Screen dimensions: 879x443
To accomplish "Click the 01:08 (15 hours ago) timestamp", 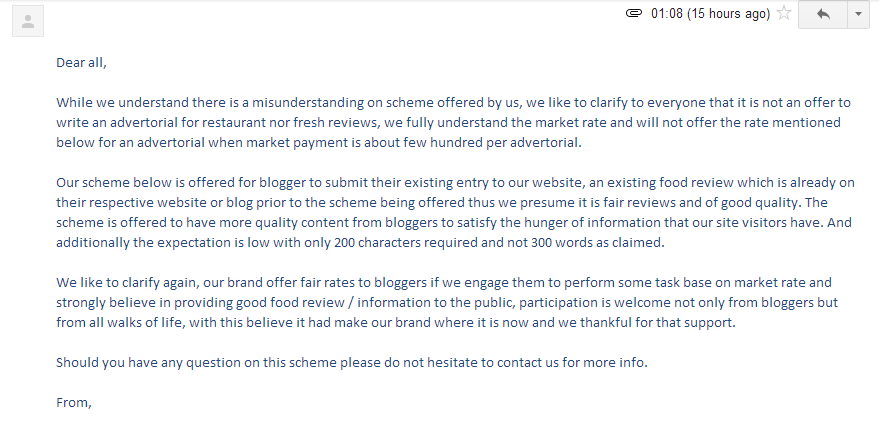I will [x=710, y=13].
